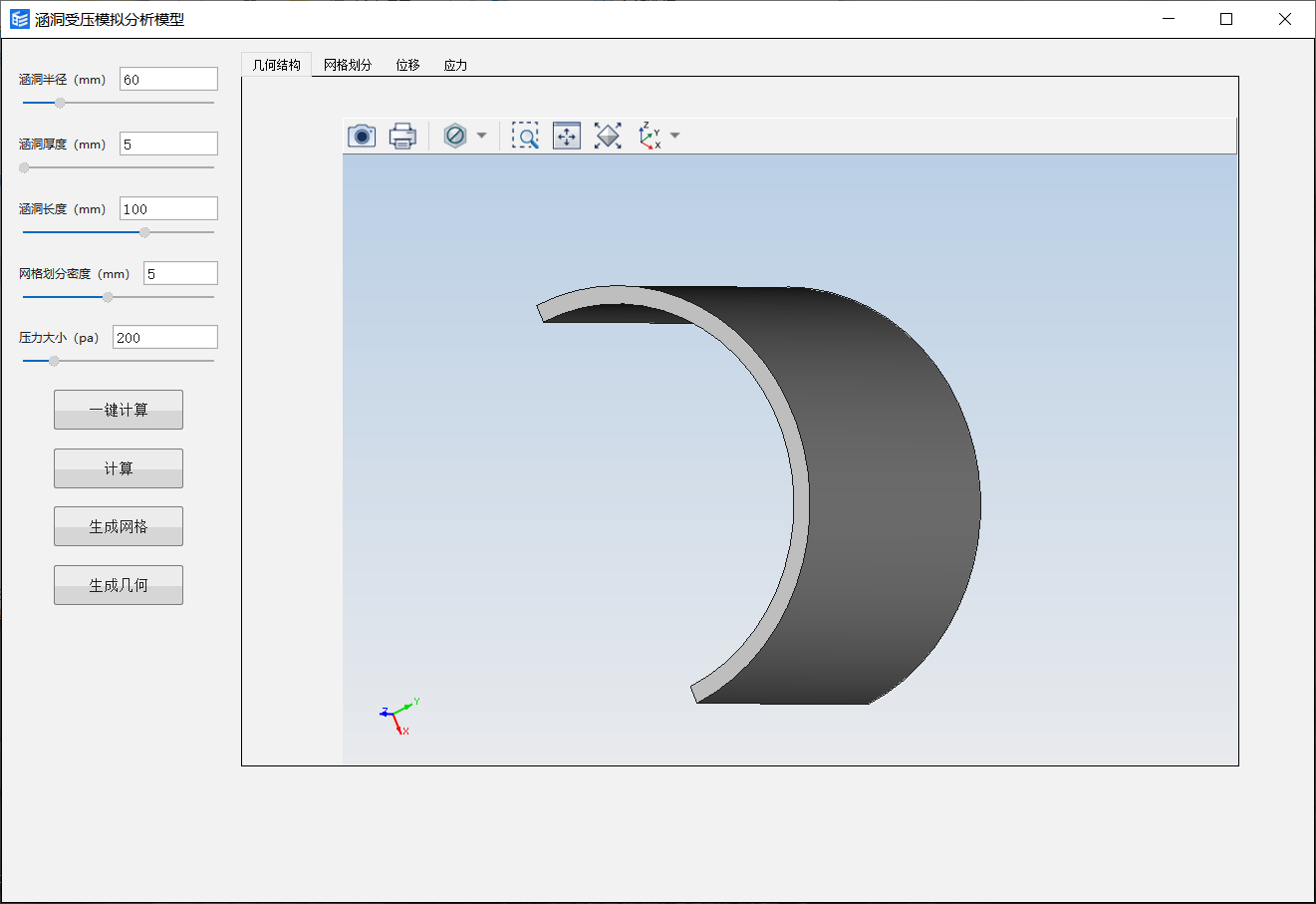The width and height of the screenshot is (1316, 904).
Task: Focus the 涵洞半径 input field
Action: click(168, 80)
